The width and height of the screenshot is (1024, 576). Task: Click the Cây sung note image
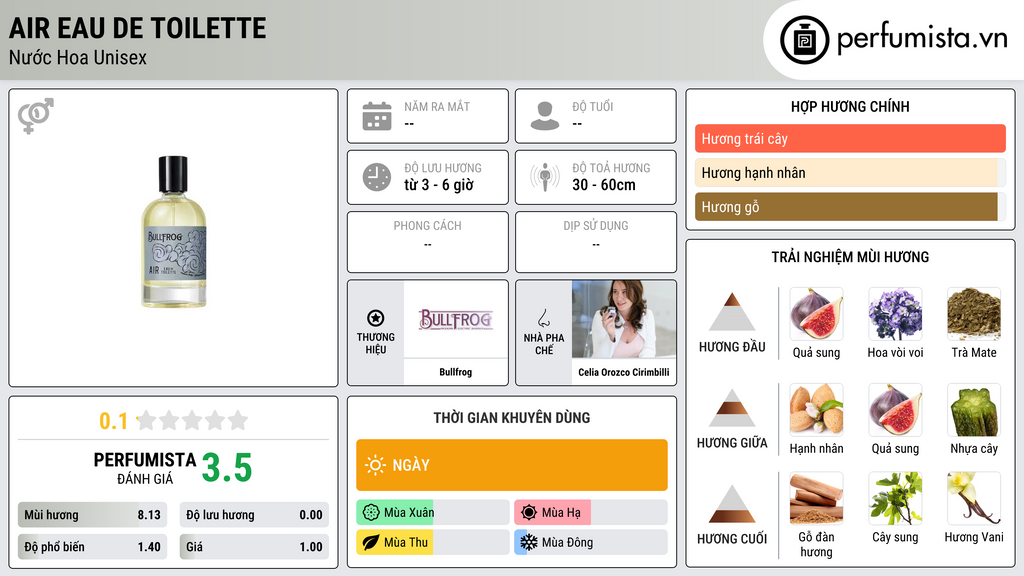click(x=895, y=499)
